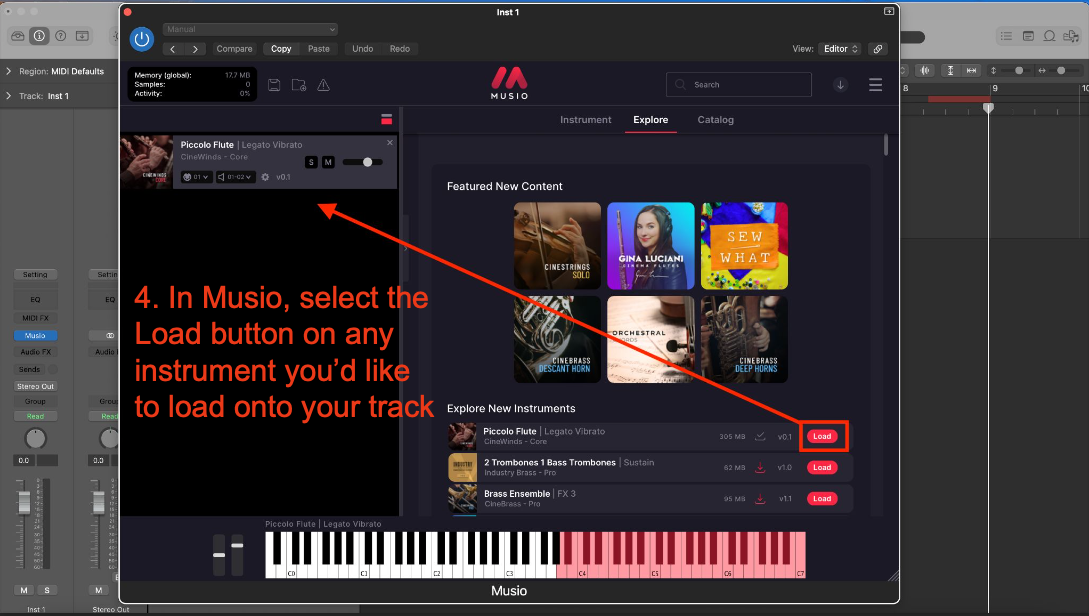Image resolution: width=1089 pixels, height=616 pixels.
Task: Click the Musio content scrollbar
Action: pyautogui.click(x=886, y=145)
